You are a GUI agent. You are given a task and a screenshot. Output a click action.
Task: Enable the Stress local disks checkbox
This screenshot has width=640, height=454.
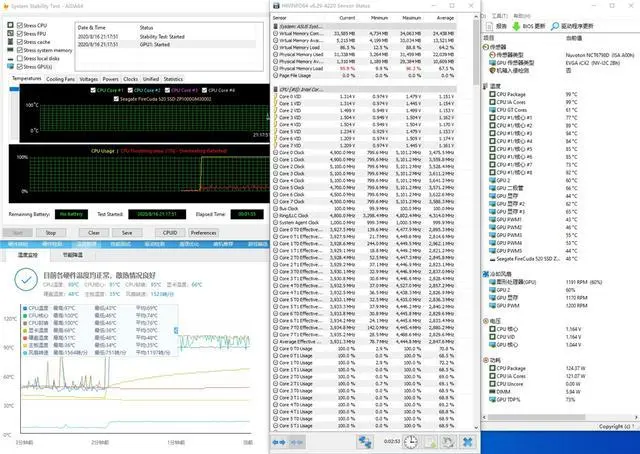(20, 58)
